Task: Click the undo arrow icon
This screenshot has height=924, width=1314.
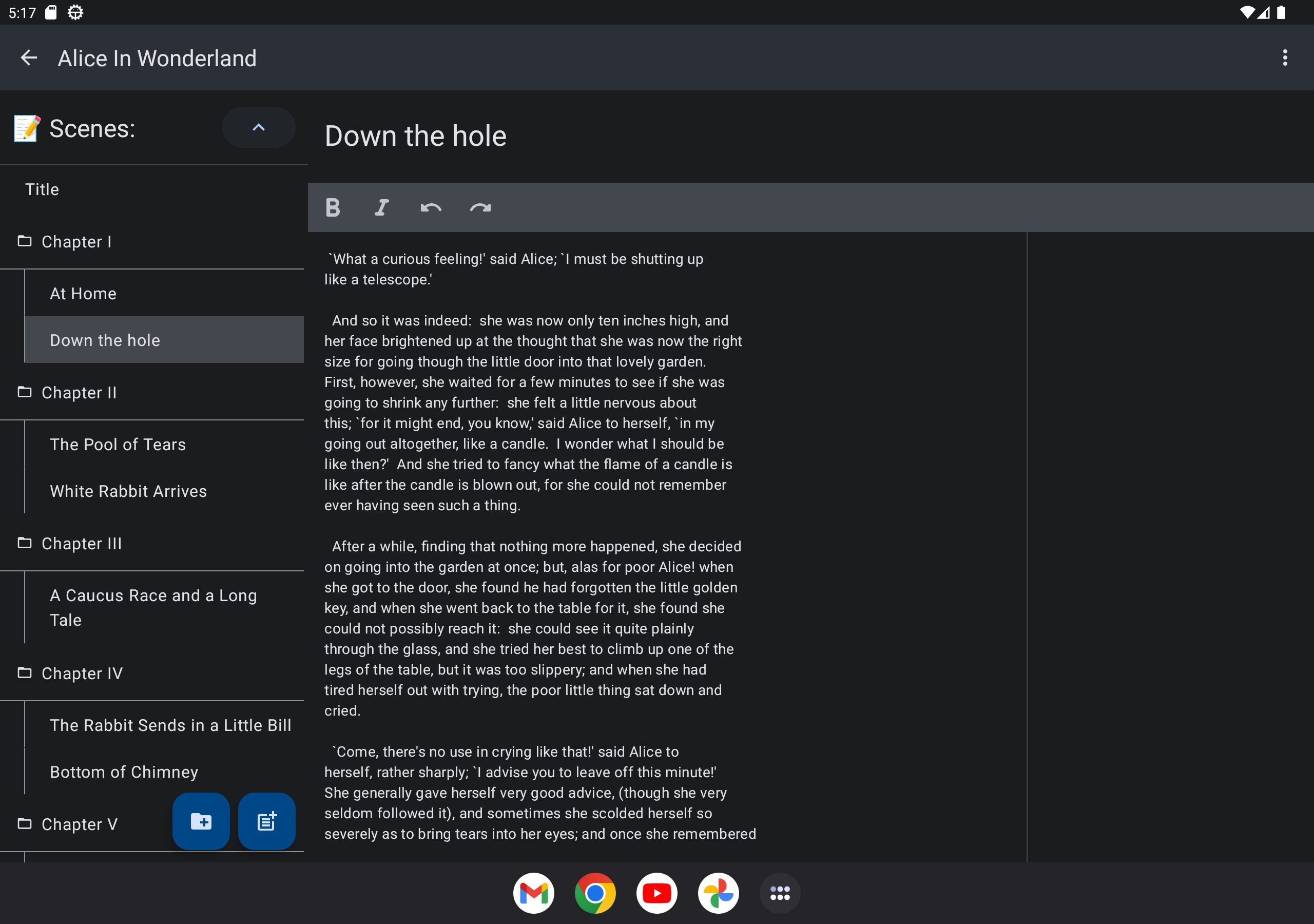Action: 430,207
